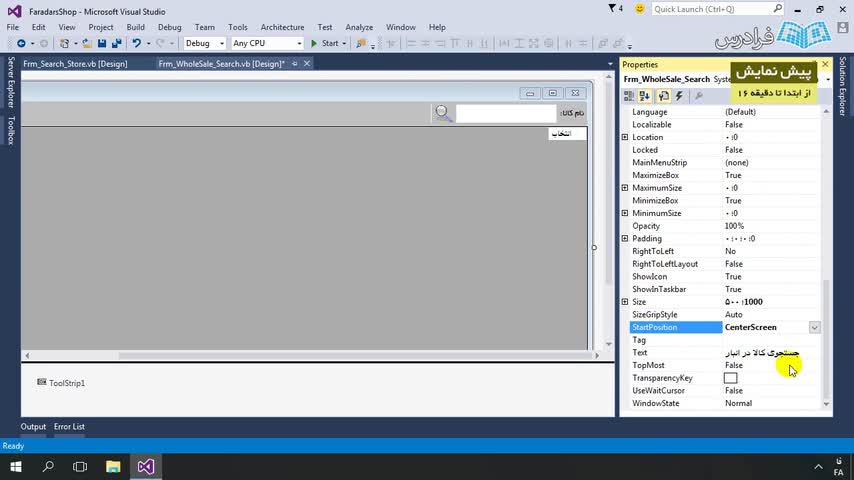Click the New Project toolbar icon
This screenshot has height=480, width=854.
click(64, 44)
